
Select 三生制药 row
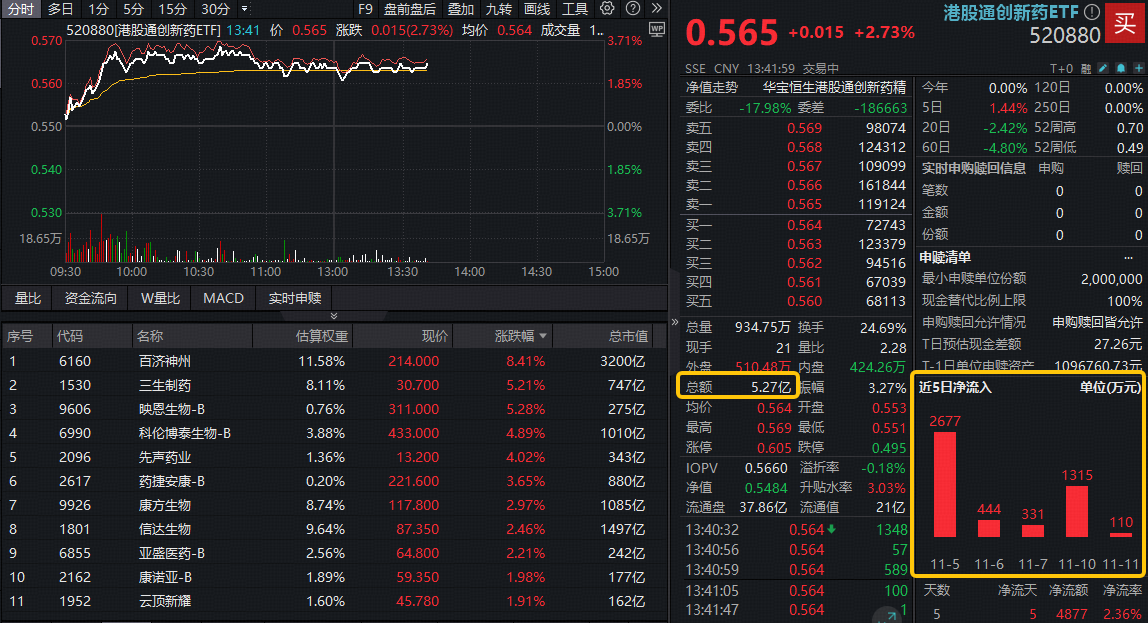pyautogui.click(x=334, y=385)
